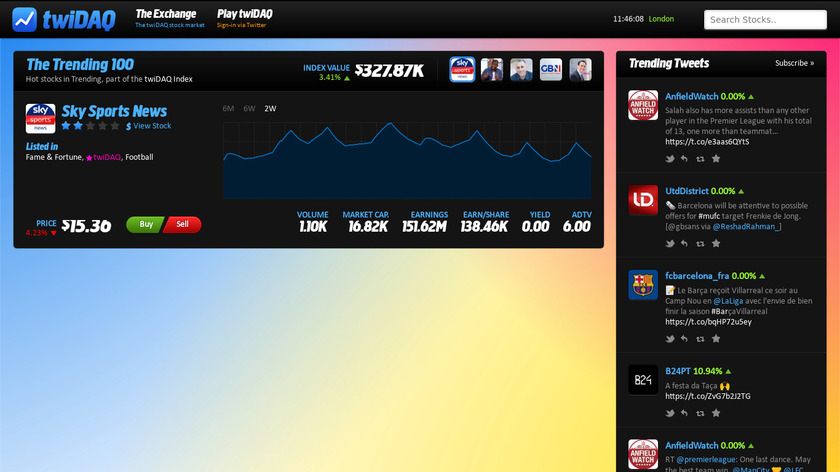Click favorite star under Salah tweet
The height and width of the screenshot is (472, 840).
point(716,159)
